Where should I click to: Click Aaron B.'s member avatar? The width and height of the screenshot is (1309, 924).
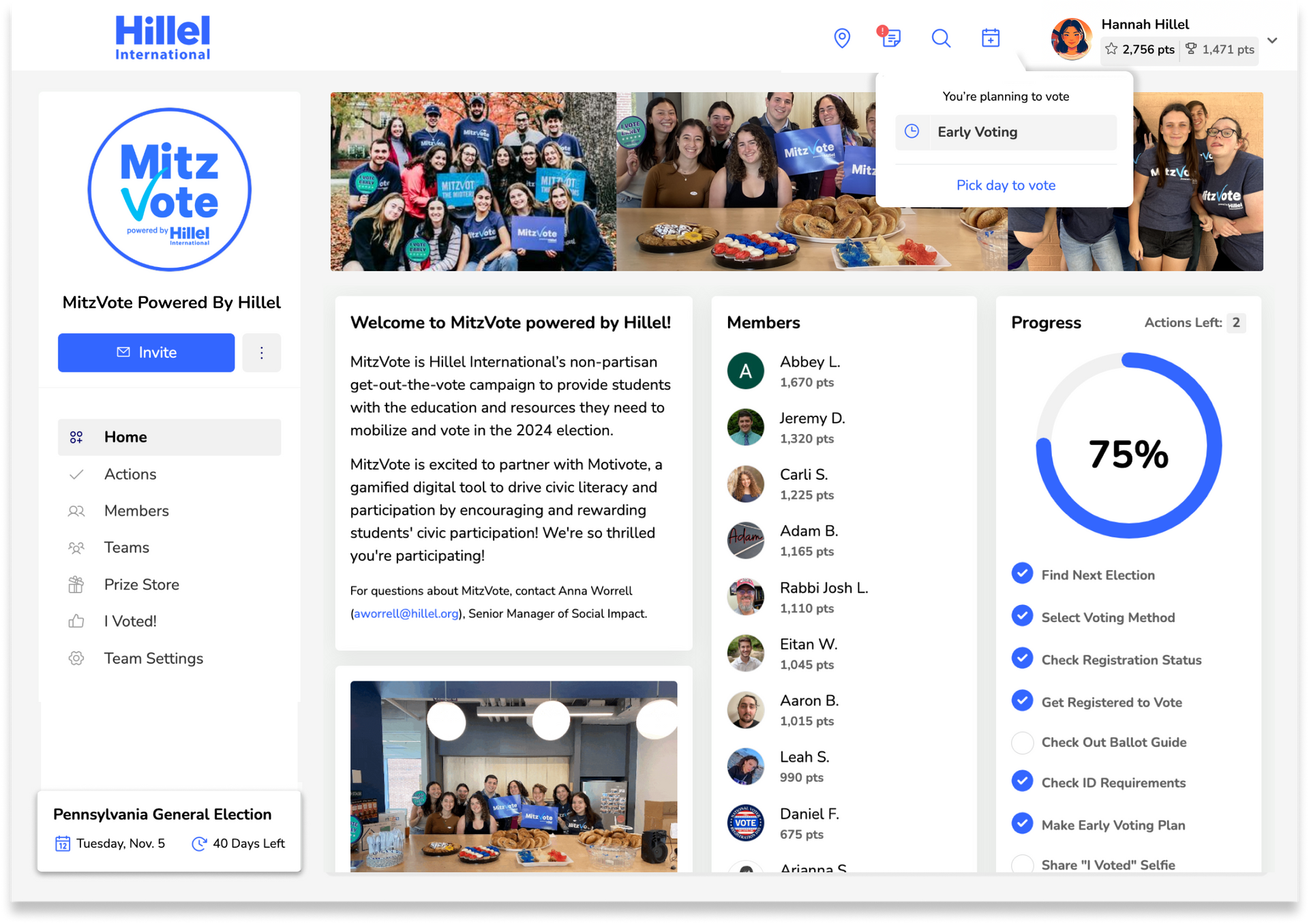click(746, 710)
